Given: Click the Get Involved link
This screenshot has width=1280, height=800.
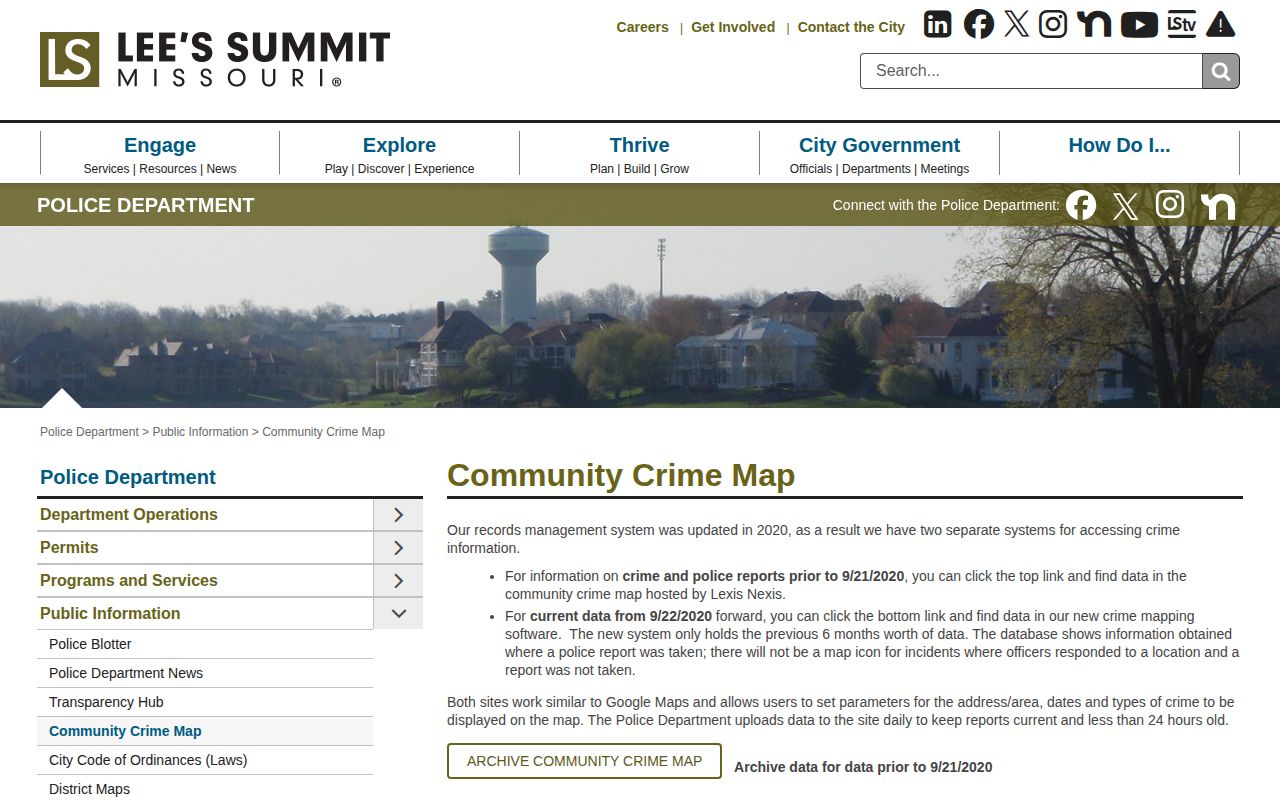Looking at the screenshot, I should coord(733,27).
